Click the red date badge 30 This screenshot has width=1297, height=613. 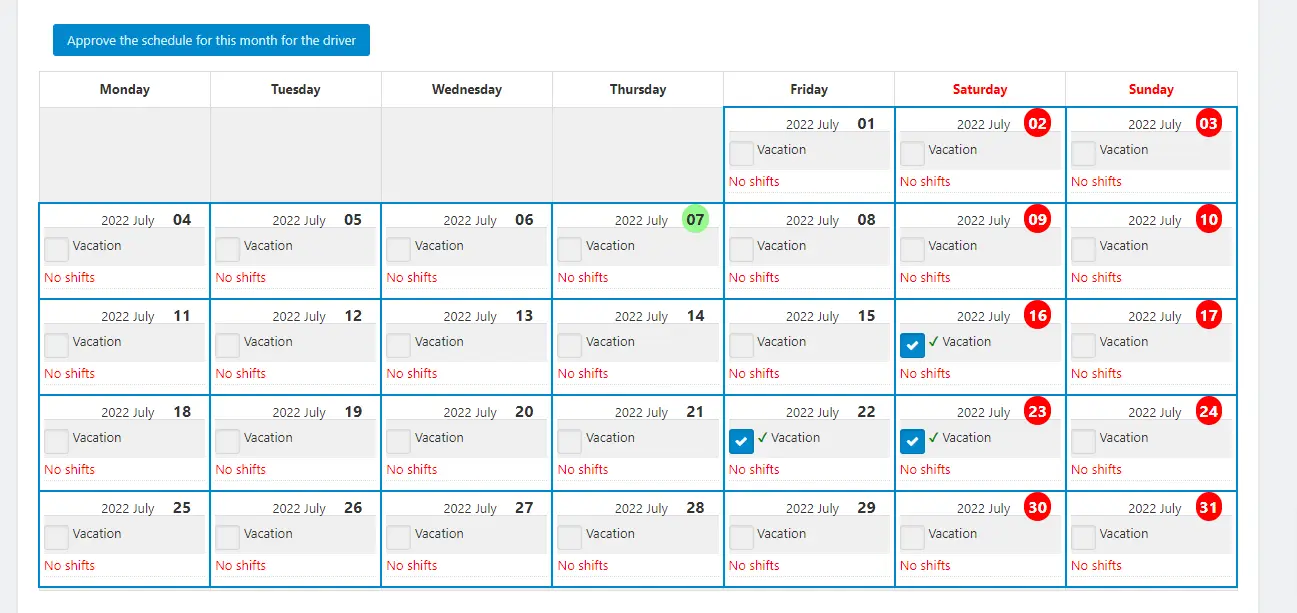click(1038, 508)
